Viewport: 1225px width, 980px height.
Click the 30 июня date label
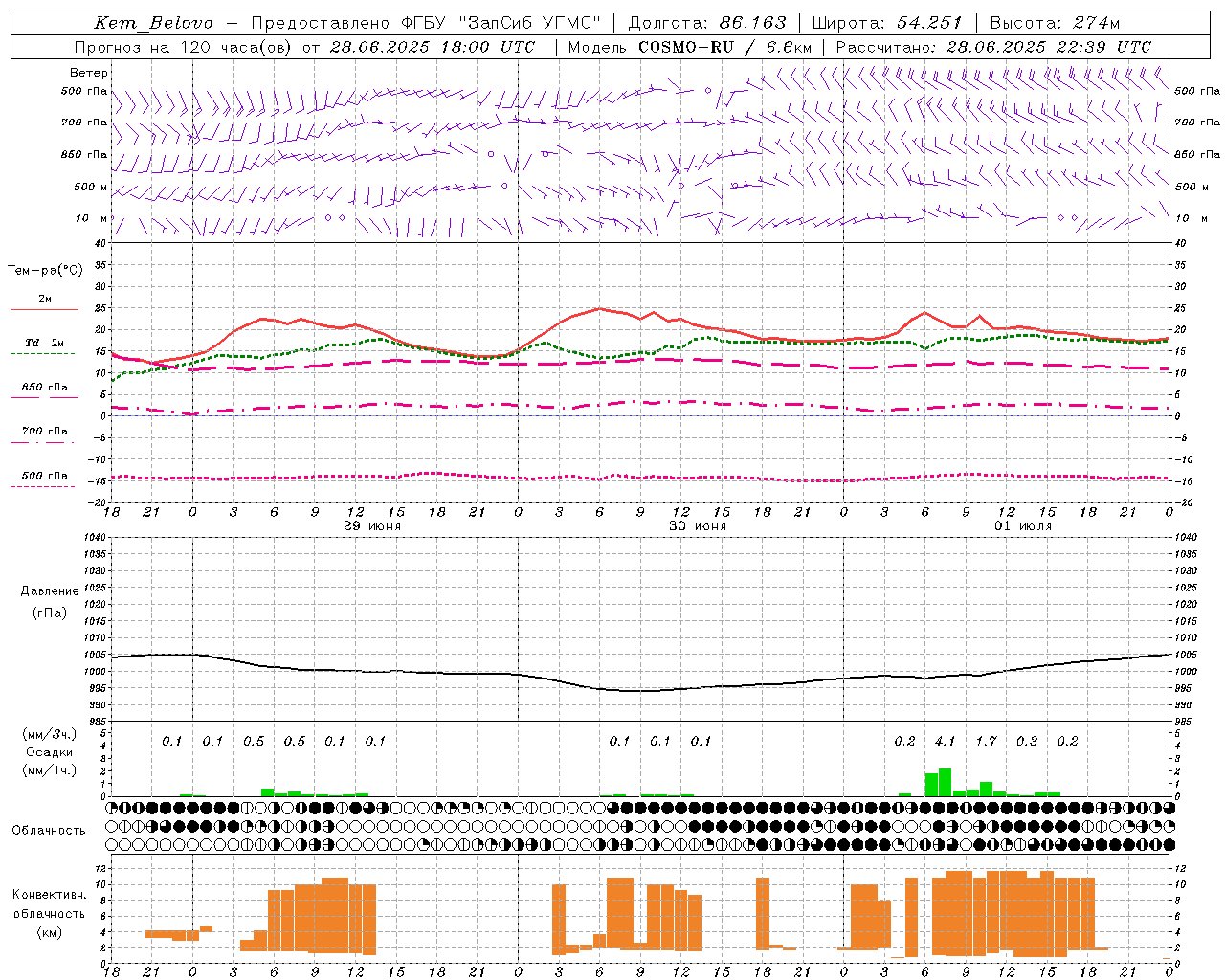coord(698,526)
